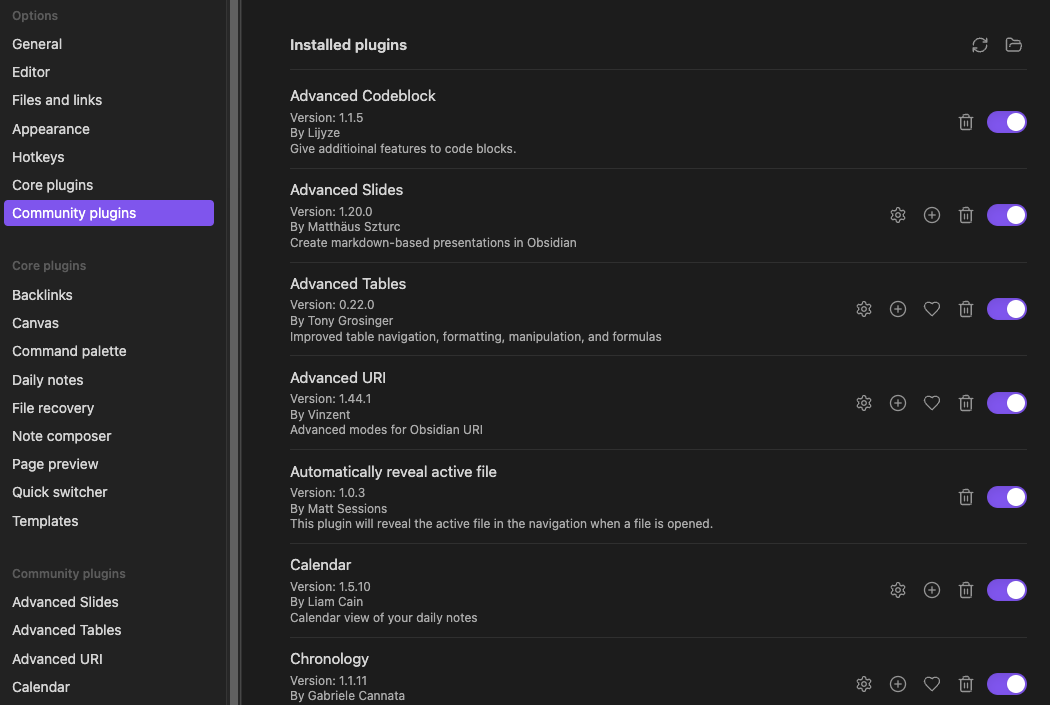Uninstall Automatically reveal active file plugin
Viewport: 1050px width, 705px height.
coord(966,497)
